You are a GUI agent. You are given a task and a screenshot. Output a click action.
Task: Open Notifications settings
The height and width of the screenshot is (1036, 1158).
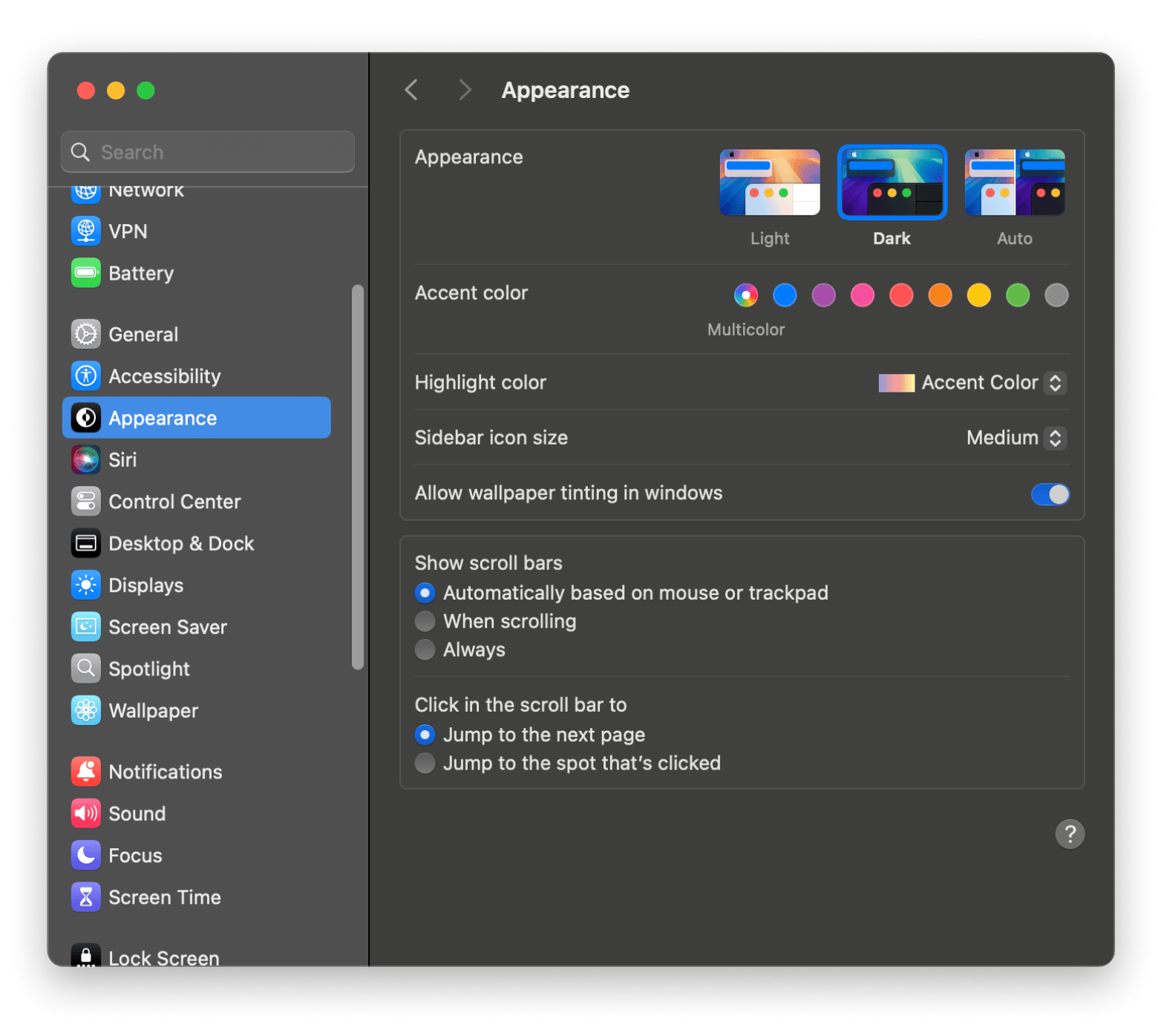(x=197, y=772)
